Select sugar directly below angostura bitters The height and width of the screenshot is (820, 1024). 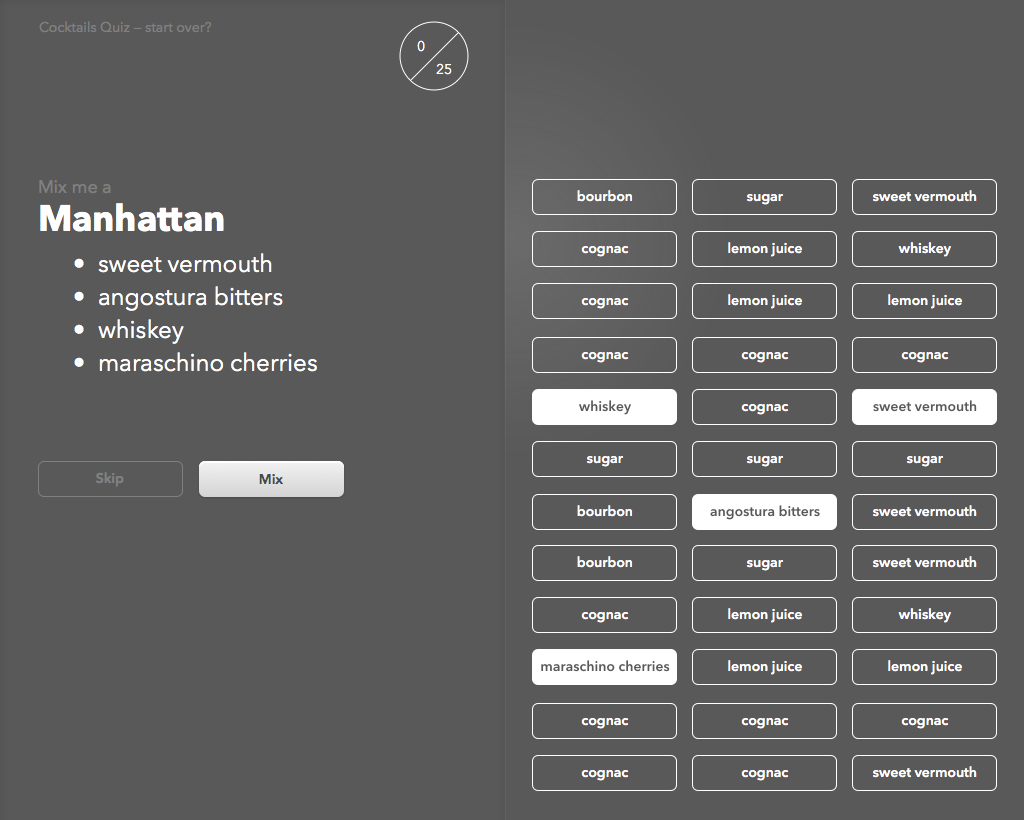[x=764, y=563]
